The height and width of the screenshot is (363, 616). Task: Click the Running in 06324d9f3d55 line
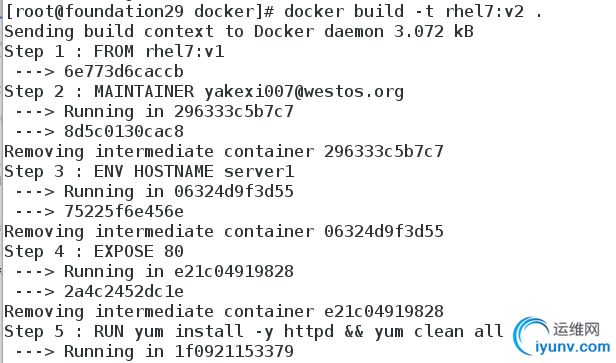coord(154,192)
